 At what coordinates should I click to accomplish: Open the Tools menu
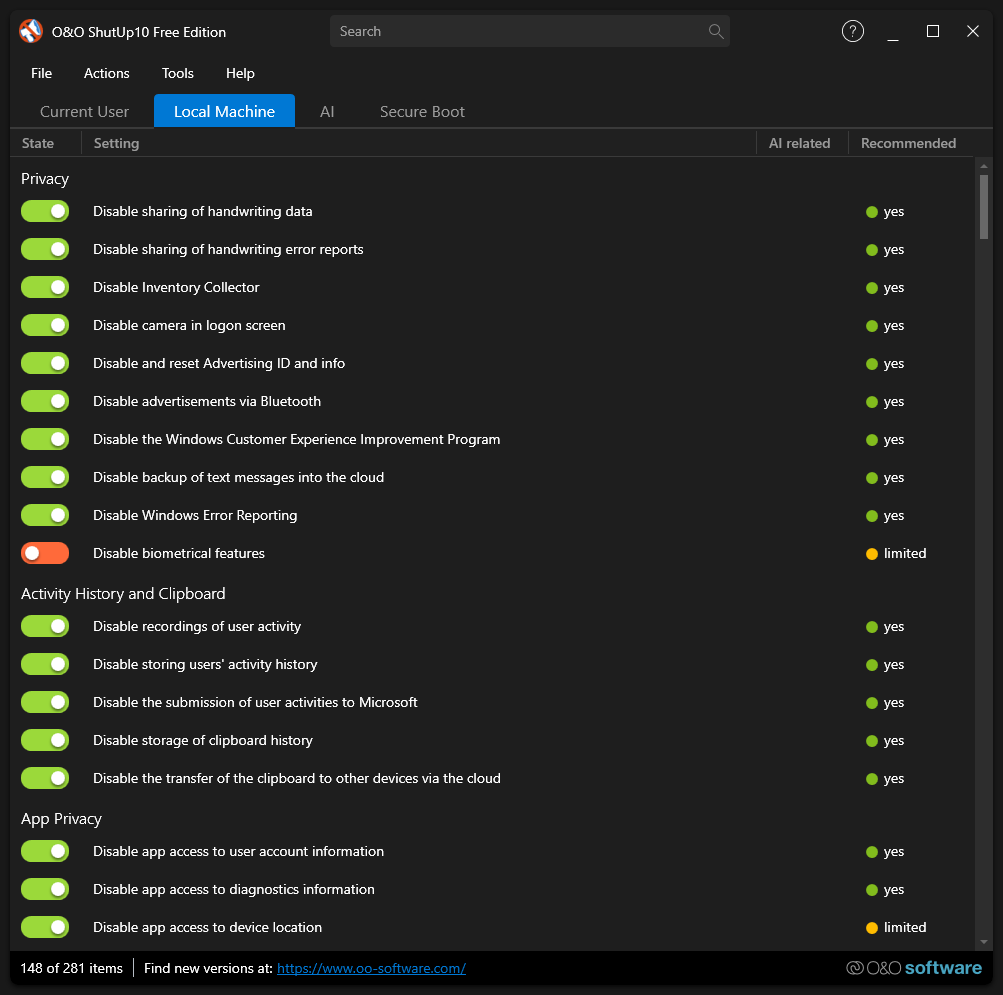[x=178, y=73]
